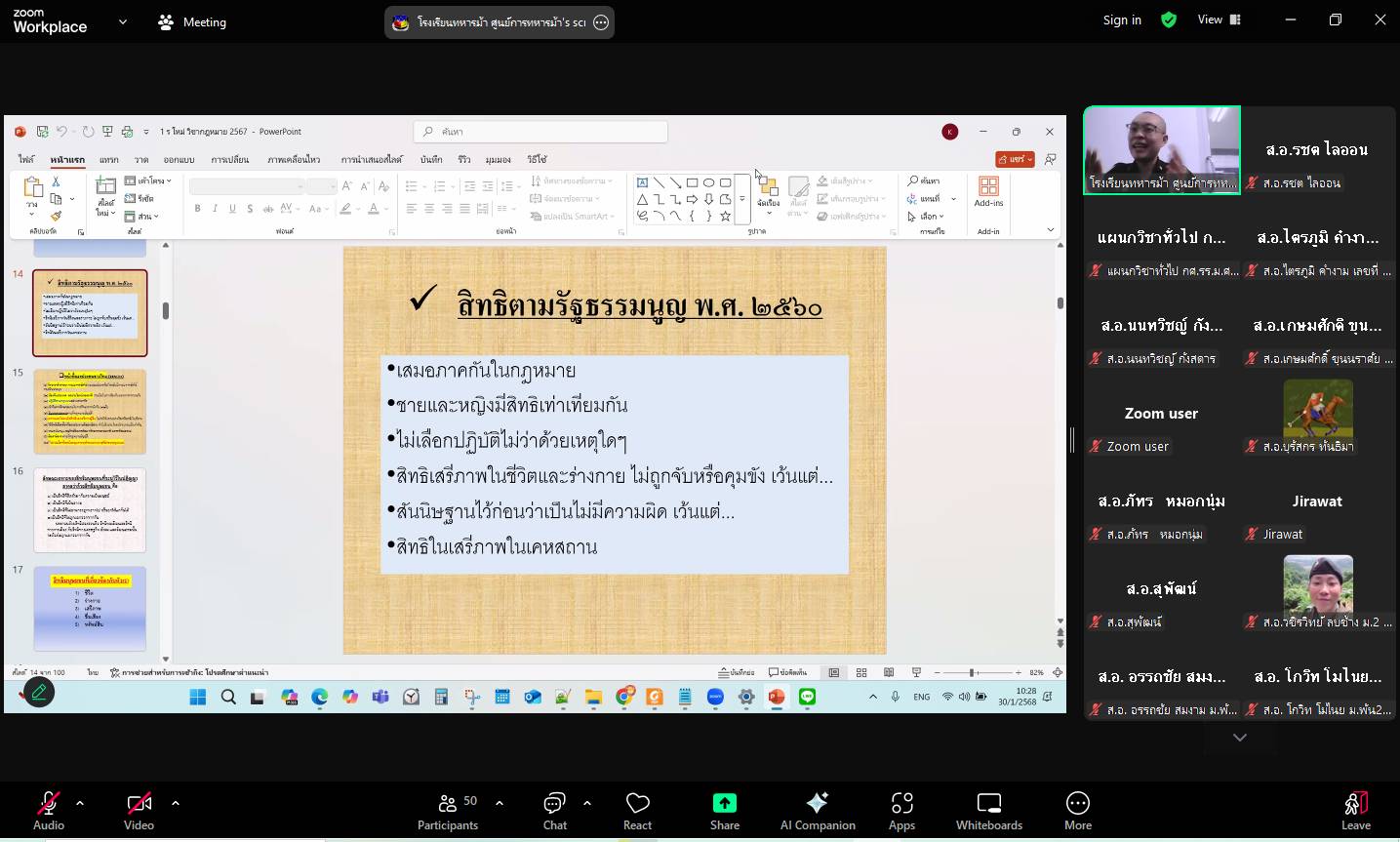Open แทรก (Insert) ribbon tab
Viewport: 1400px width, 842px height.
pyautogui.click(x=109, y=159)
